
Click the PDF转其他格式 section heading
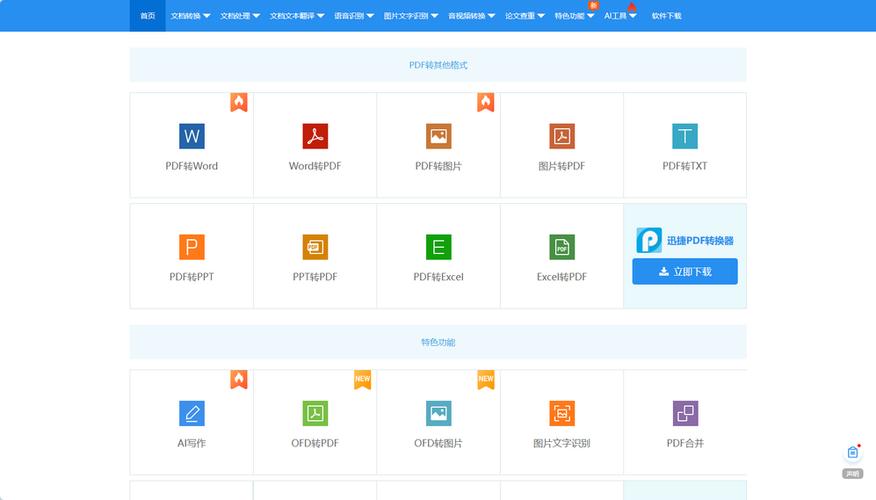pyautogui.click(x=438, y=65)
